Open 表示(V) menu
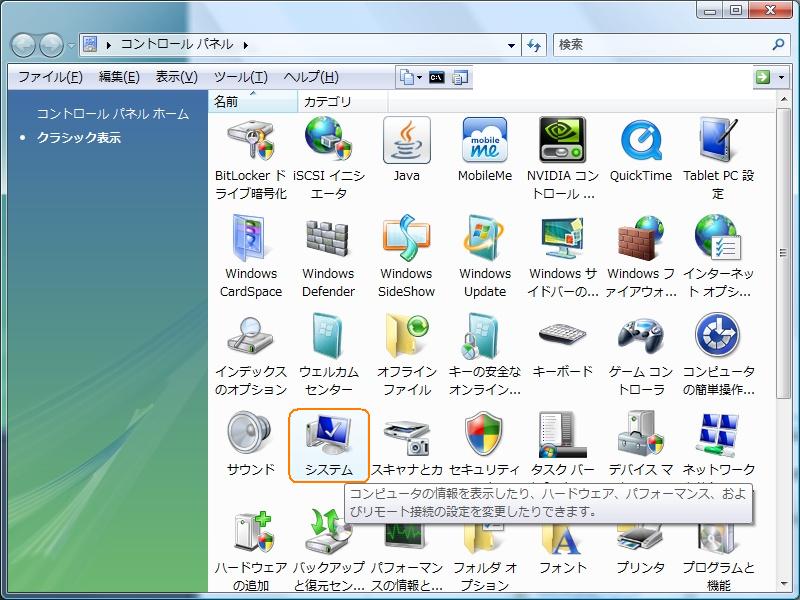 pyautogui.click(x=177, y=77)
